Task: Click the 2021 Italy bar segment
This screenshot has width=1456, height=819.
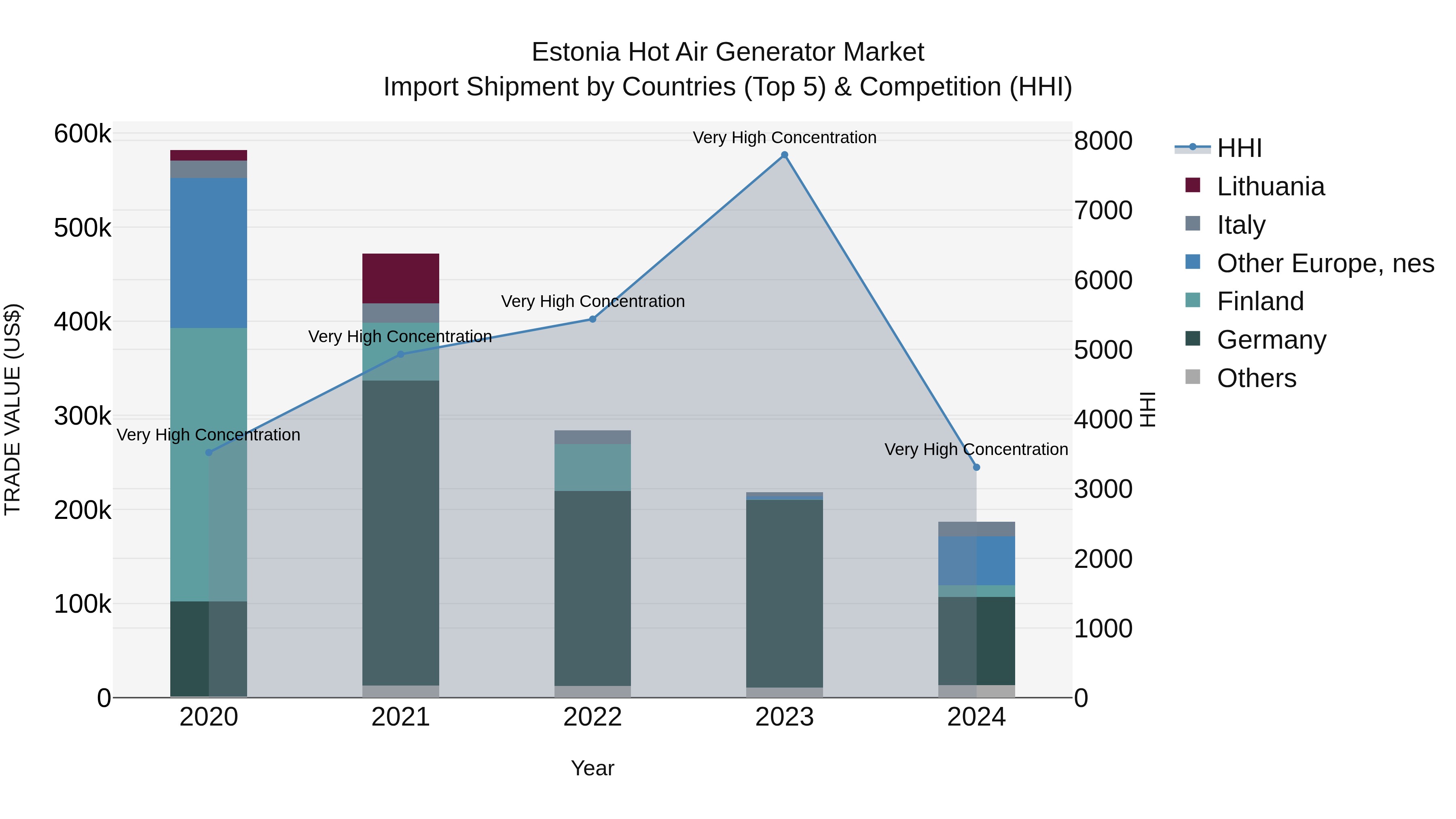Action: tap(401, 313)
